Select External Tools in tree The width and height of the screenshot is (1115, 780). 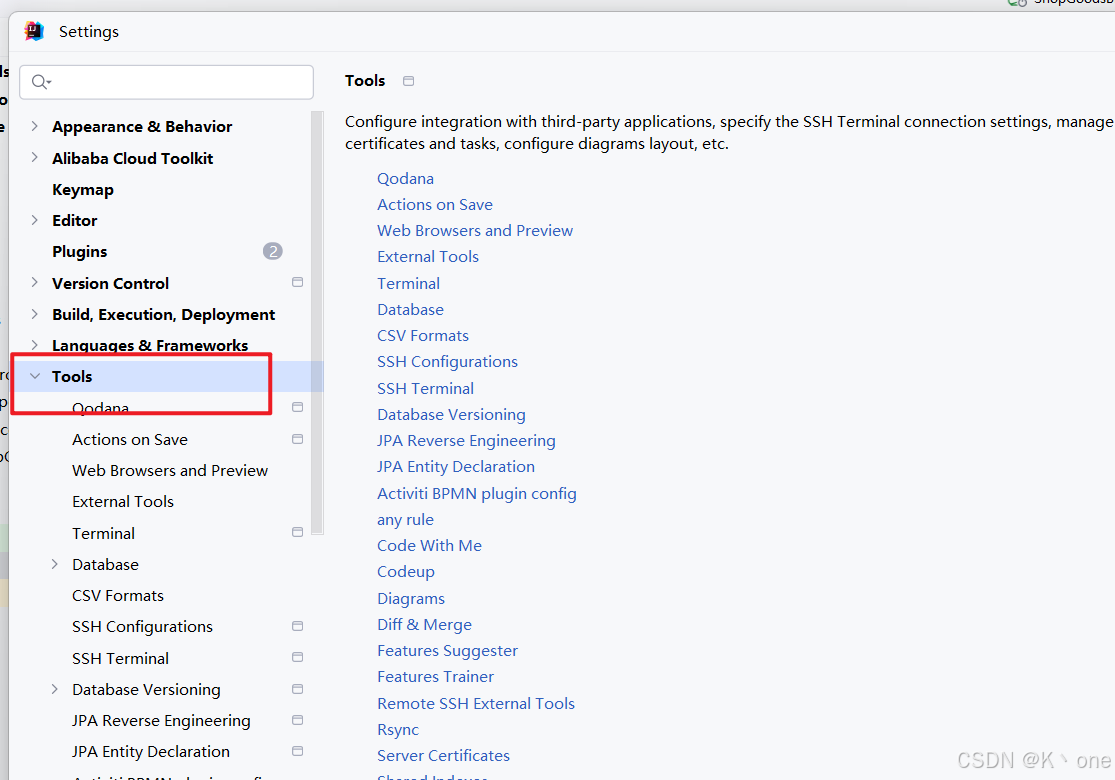[x=122, y=502]
